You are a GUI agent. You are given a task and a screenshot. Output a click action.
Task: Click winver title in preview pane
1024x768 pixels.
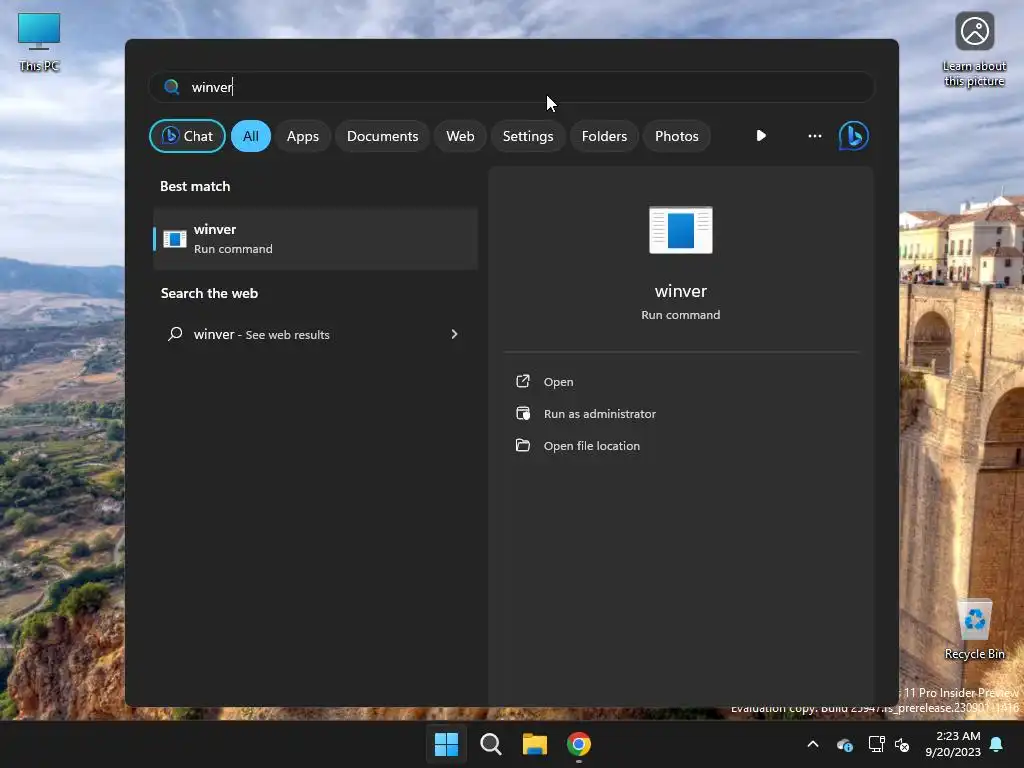tap(680, 291)
